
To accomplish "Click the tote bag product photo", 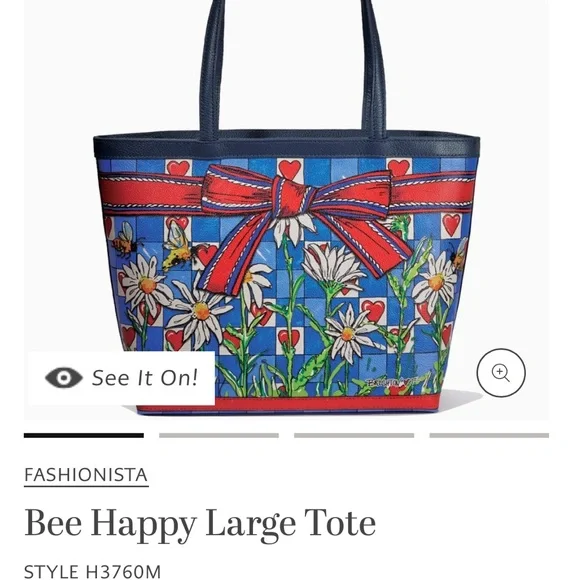I will [287, 207].
